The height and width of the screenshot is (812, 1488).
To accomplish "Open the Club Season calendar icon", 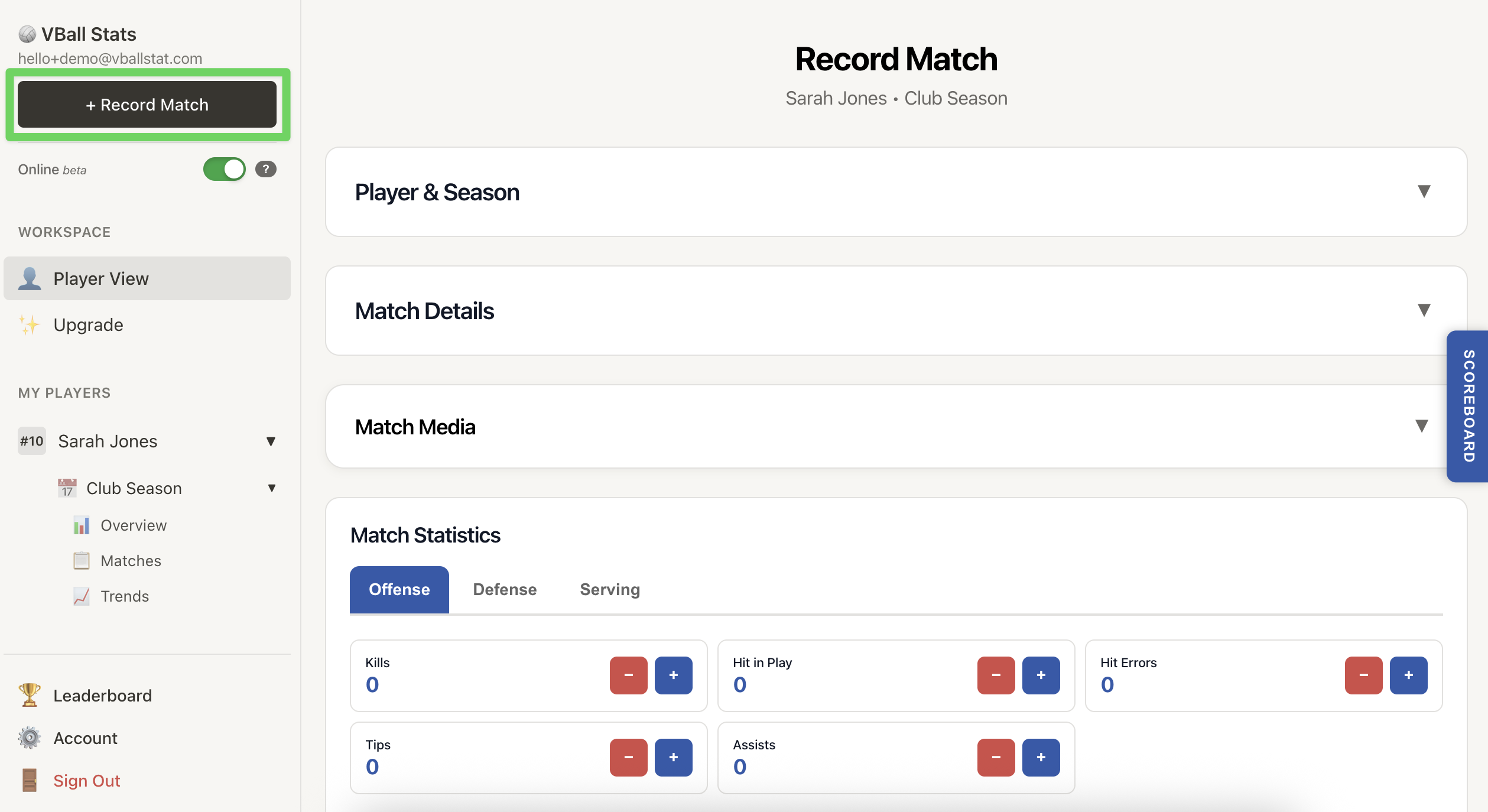I will pyautogui.click(x=67, y=488).
